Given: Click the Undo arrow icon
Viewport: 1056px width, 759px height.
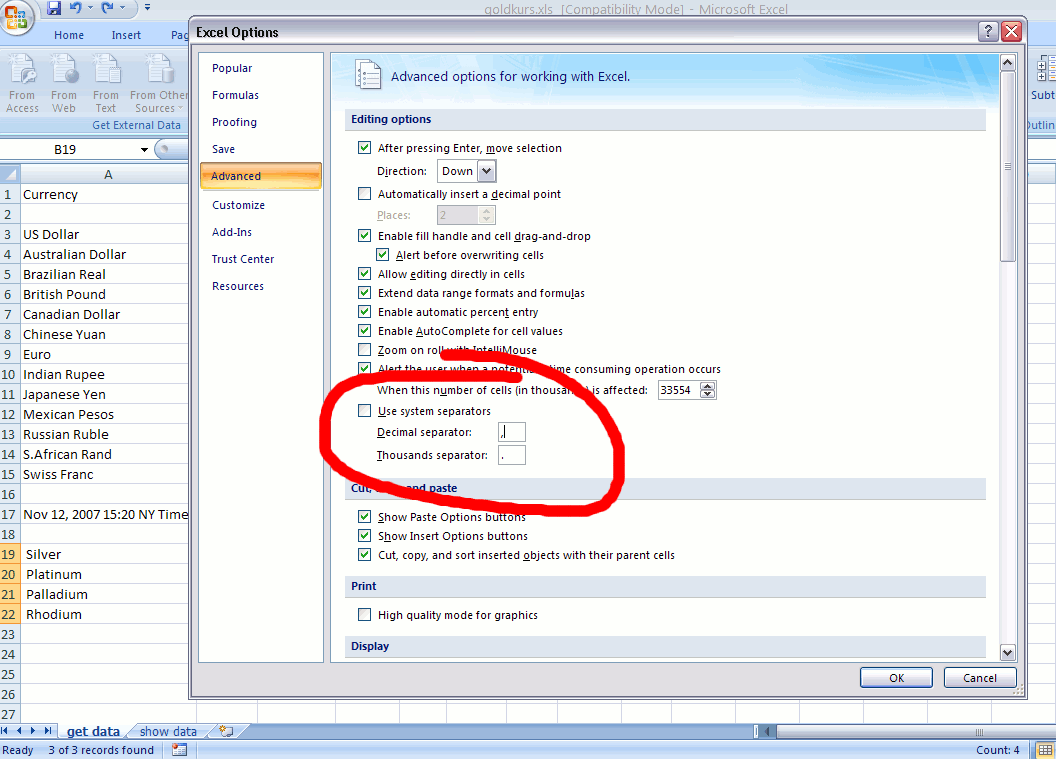Looking at the screenshot, I should 75,8.
